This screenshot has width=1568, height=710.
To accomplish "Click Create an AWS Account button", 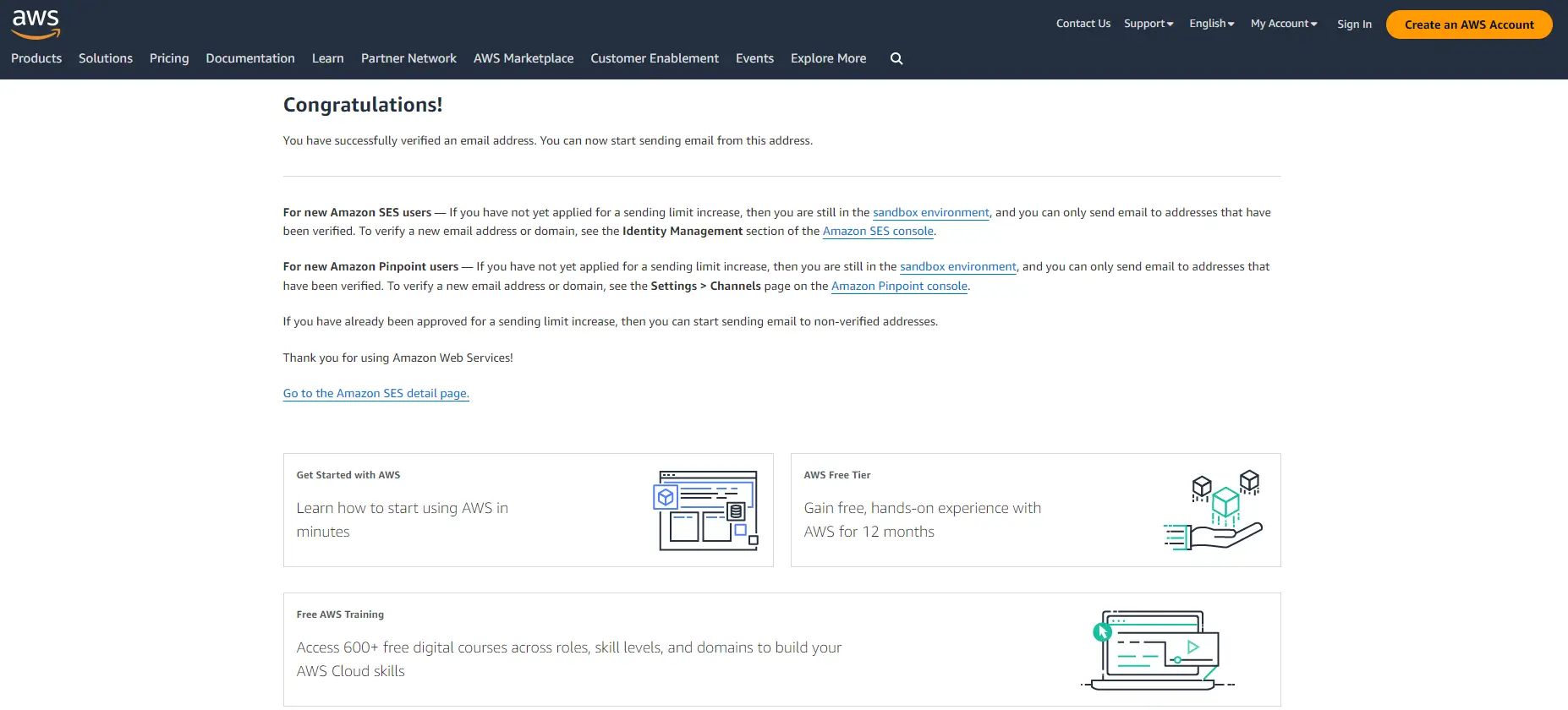I will pos(1469,25).
